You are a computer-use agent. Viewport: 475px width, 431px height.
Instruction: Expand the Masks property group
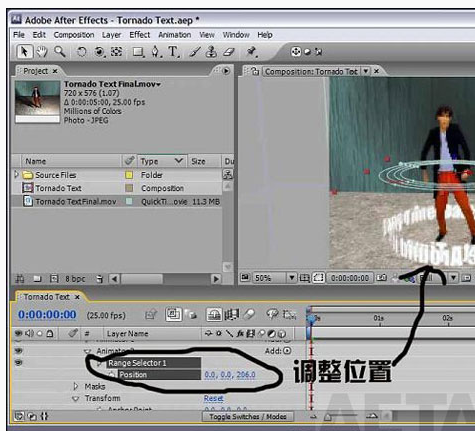[76, 386]
